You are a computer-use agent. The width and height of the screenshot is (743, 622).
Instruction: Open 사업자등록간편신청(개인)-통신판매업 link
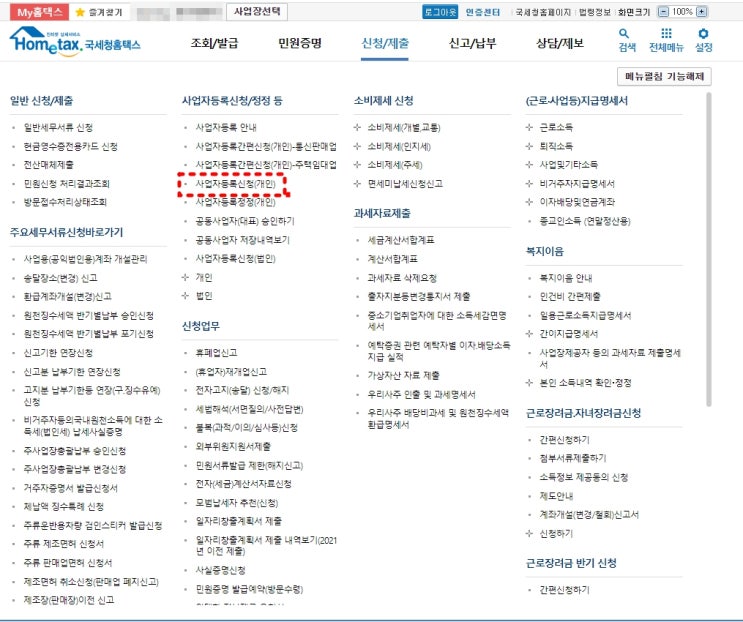[266, 146]
